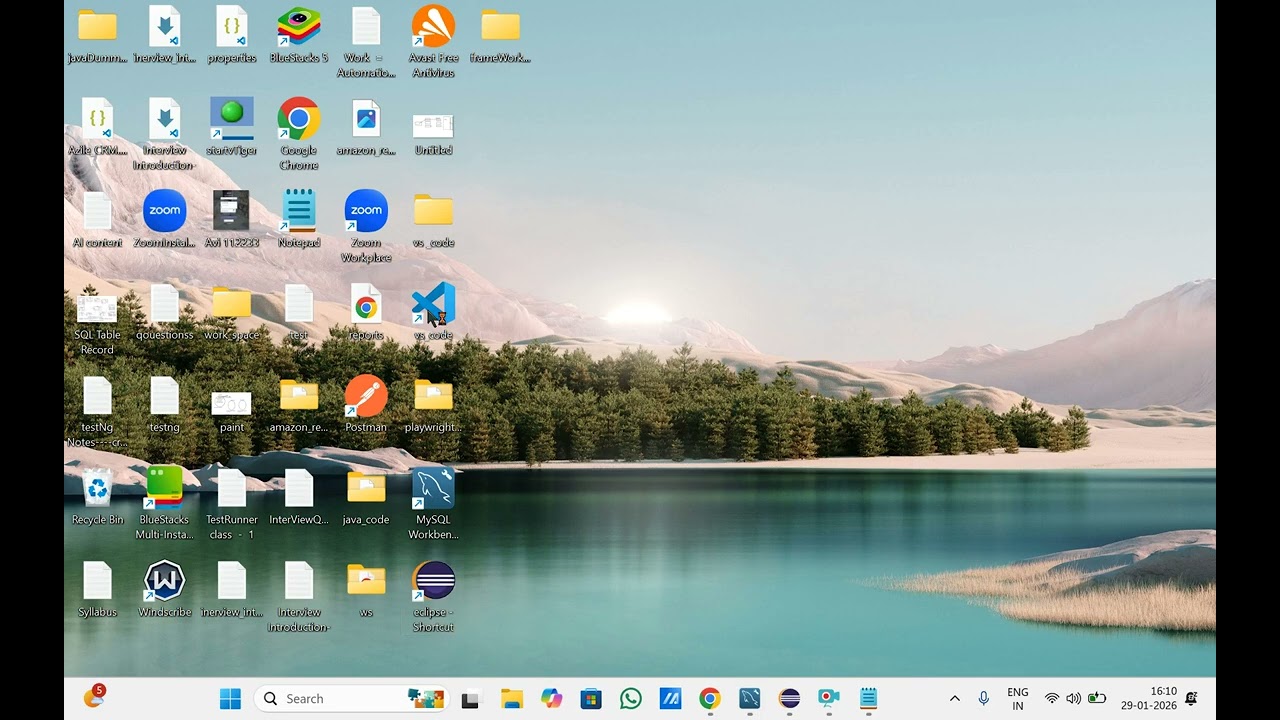
Task: Open Wi-Fi network quick settings
Action: coord(1052,699)
